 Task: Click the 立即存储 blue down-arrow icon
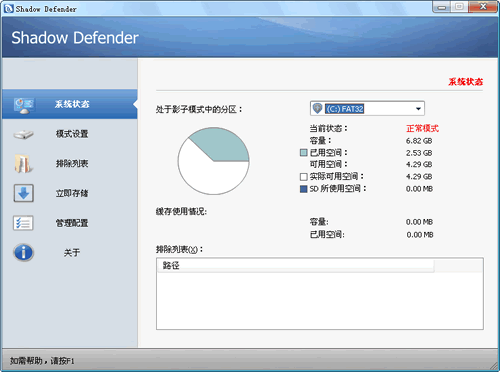(23, 193)
